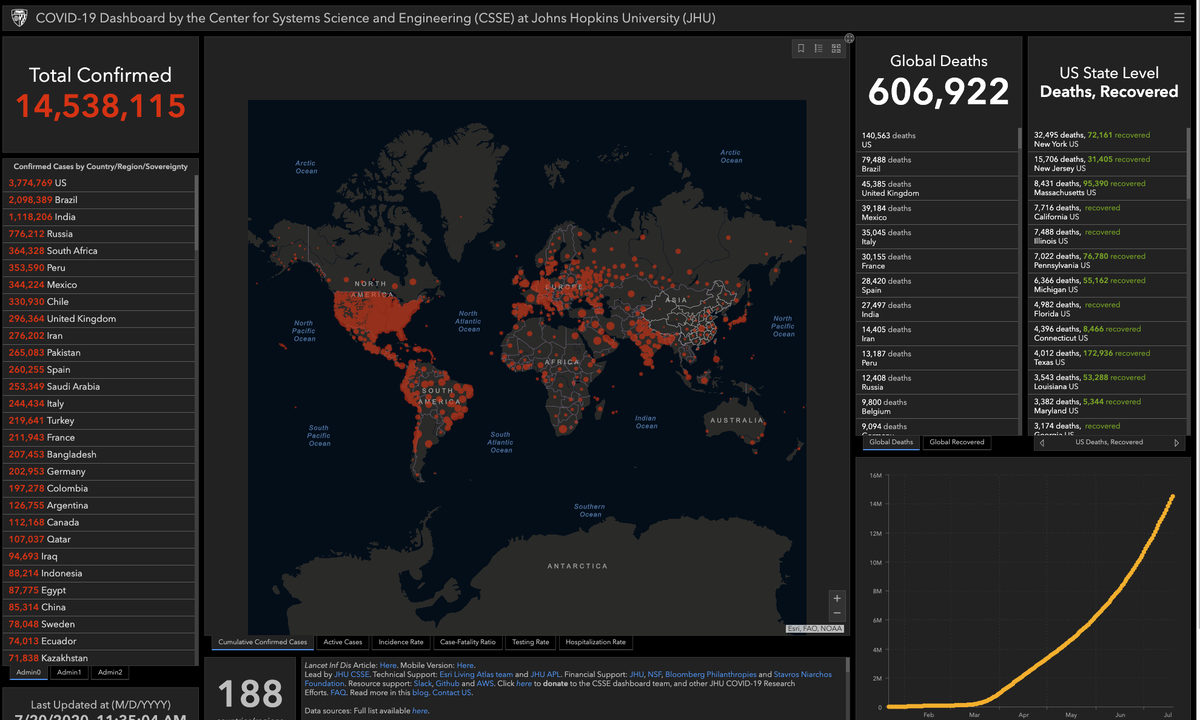Click the Total Confirmed 14,538,115 figure
This screenshot has width=1200, height=720.
100,106
